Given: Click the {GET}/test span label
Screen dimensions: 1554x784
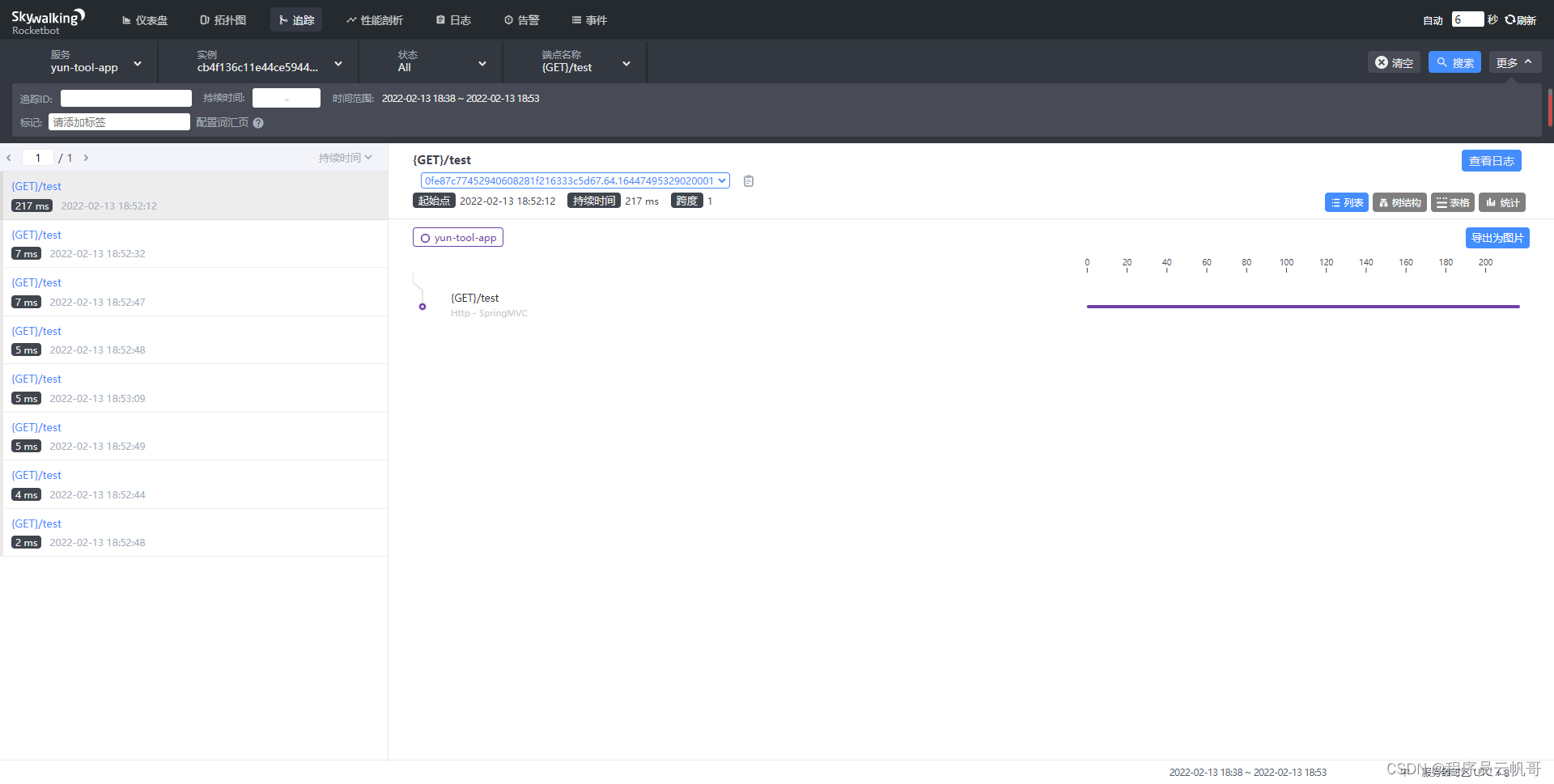Looking at the screenshot, I should (x=474, y=299).
